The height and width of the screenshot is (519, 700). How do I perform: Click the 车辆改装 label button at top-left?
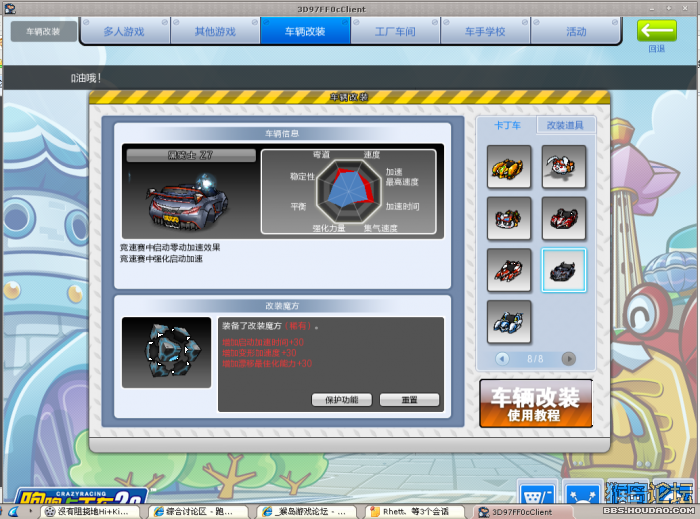pos(43,32)
